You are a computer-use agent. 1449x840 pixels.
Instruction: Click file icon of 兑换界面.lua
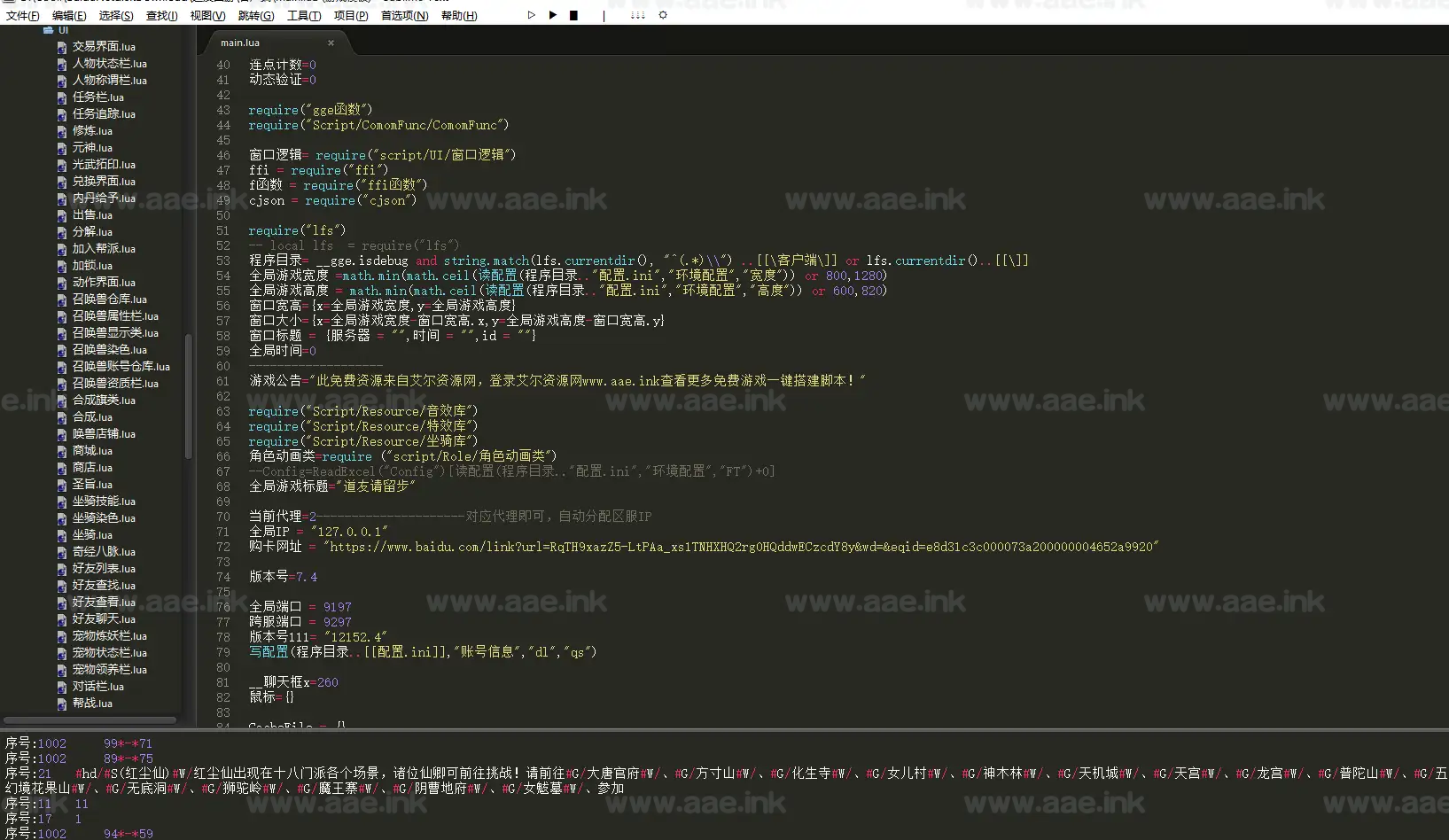pyautogui.click(x=62, y=182)
